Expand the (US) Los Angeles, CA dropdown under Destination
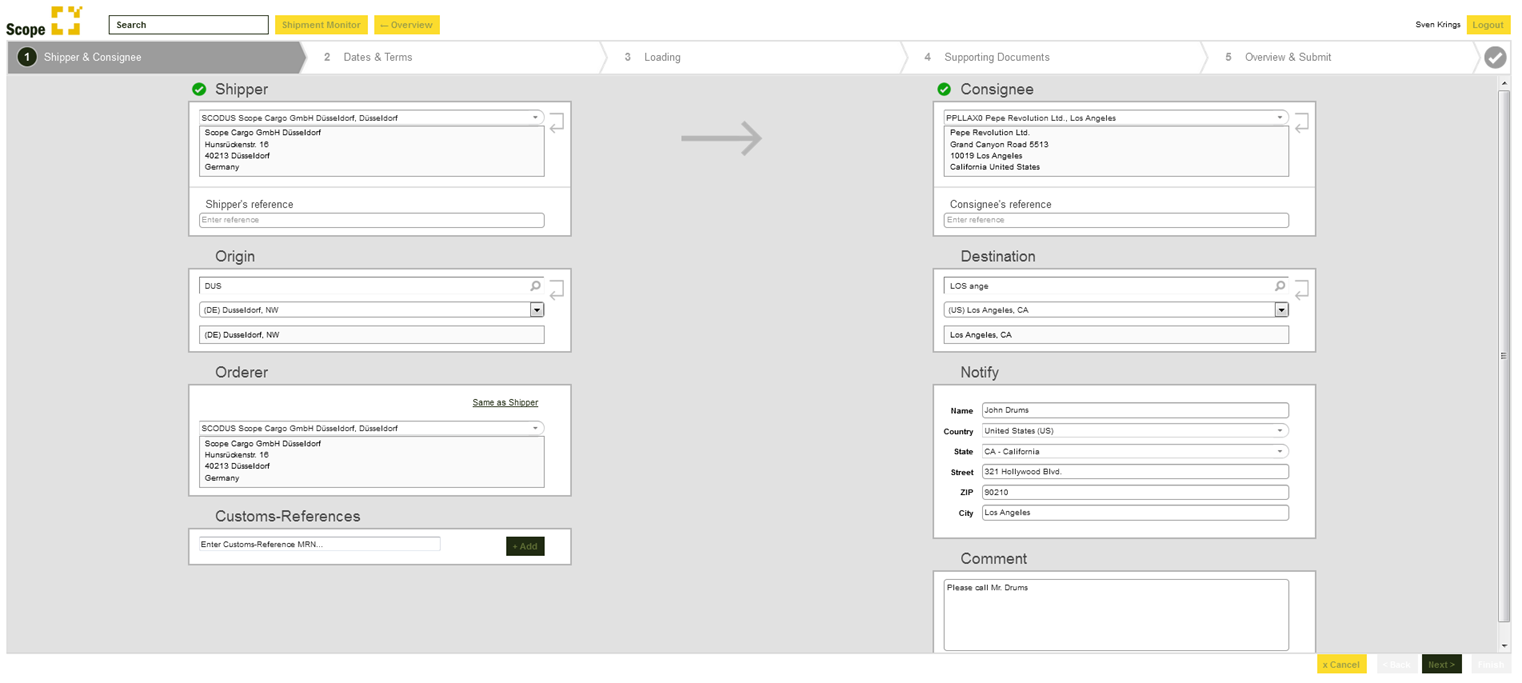 click(1281, 309)
